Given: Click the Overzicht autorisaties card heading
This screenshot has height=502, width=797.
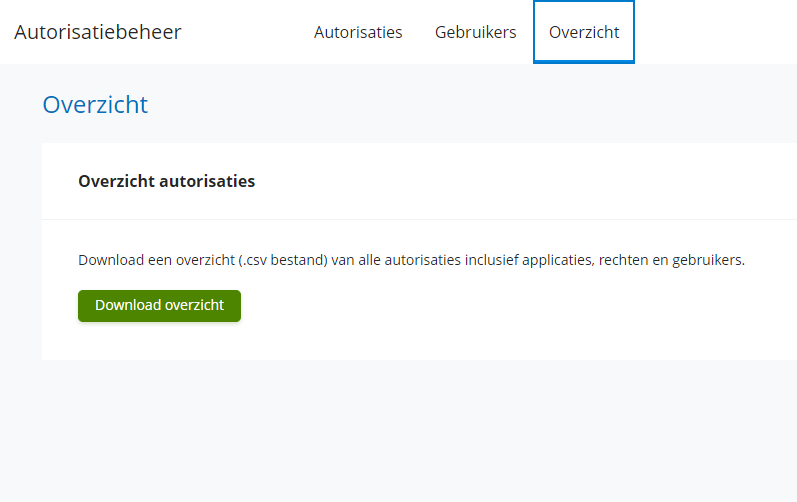Looking at the screenshot, I should (166, 181).
